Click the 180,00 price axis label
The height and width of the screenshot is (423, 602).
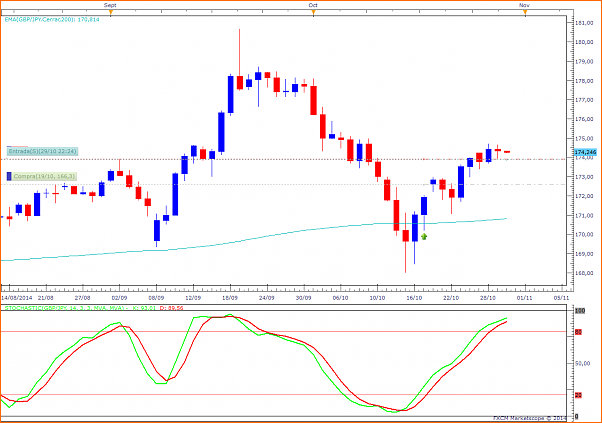click(x=584, y=42)
